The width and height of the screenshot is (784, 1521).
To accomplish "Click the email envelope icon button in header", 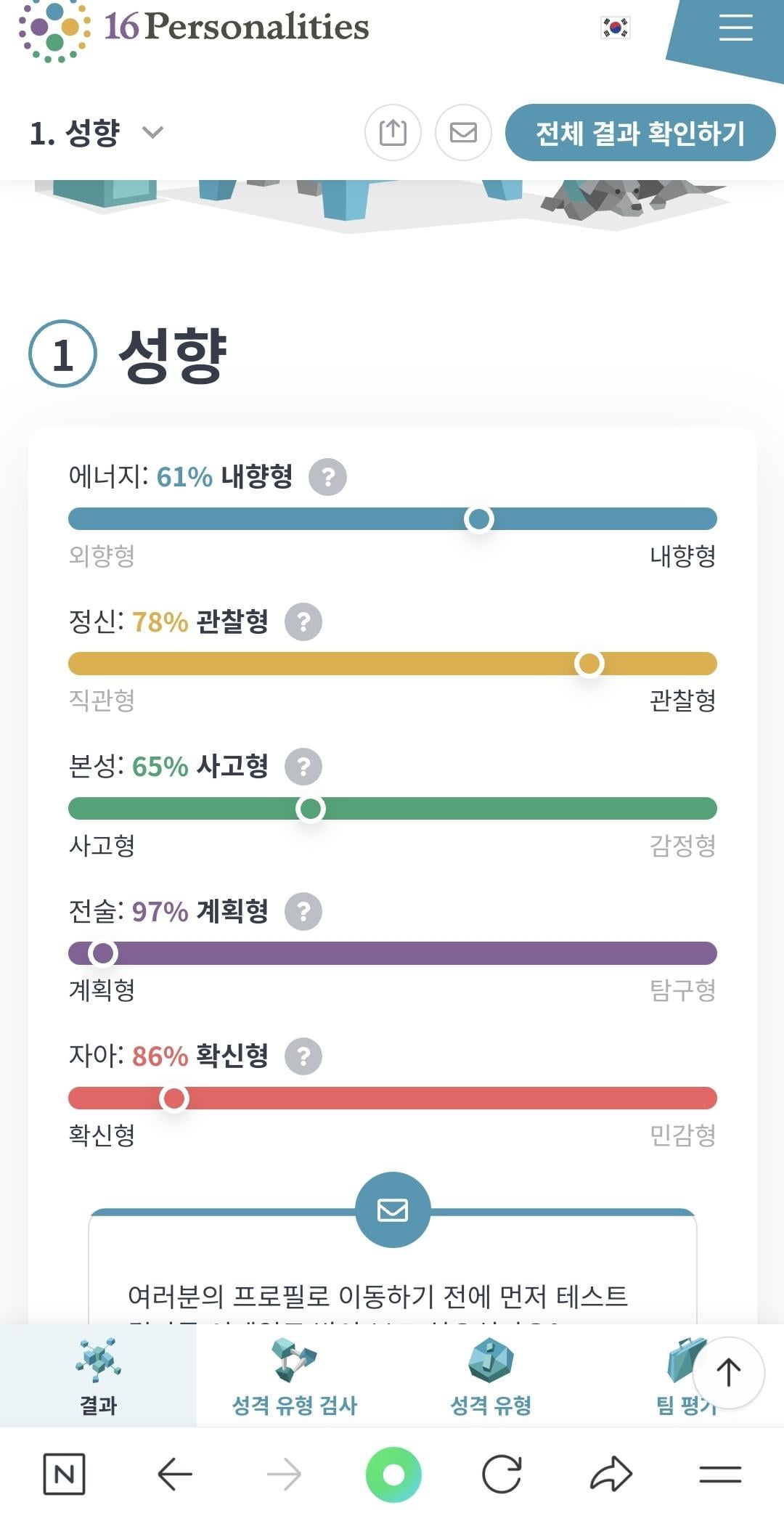I will tap(463, 132).
